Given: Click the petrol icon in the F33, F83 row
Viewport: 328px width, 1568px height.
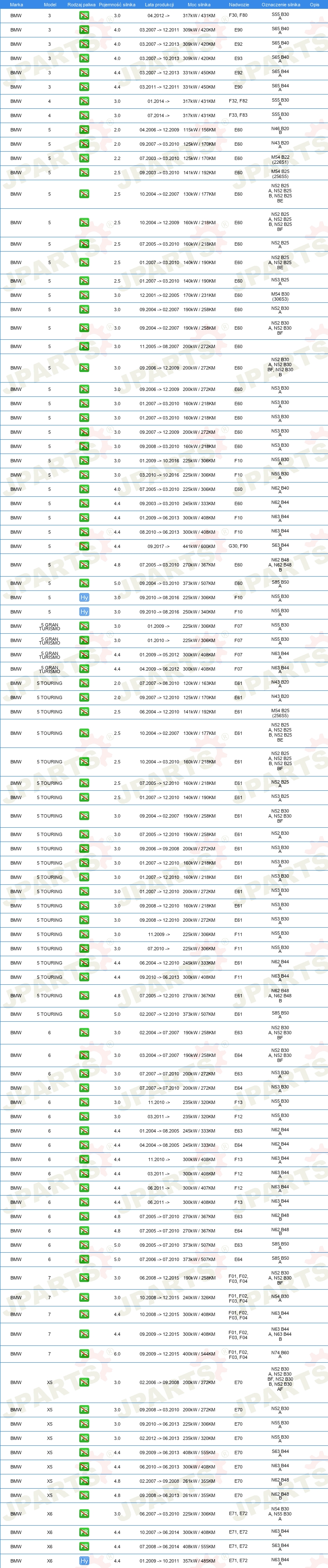Looking at the screenshot, I should (84, 115).
